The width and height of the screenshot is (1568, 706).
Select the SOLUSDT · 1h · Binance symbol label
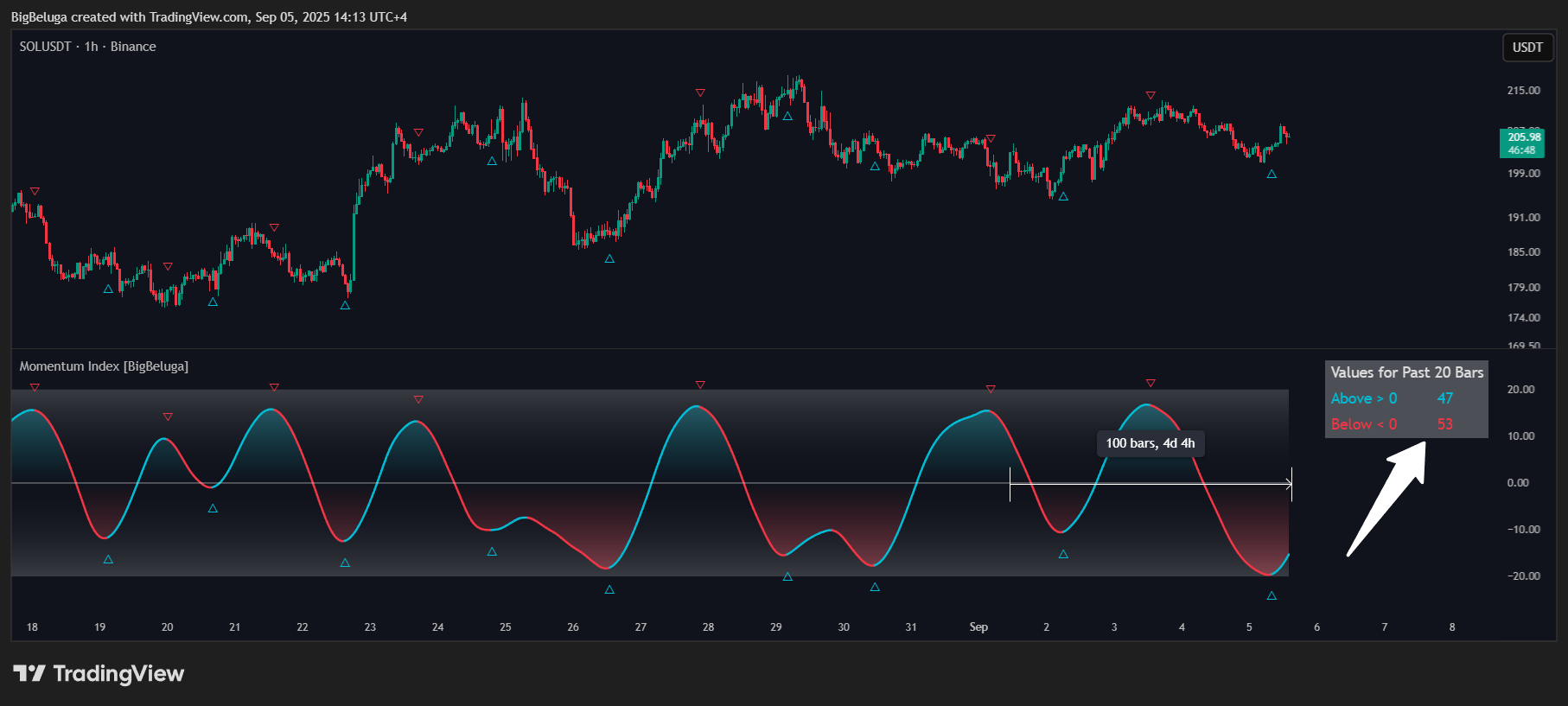pyautogui.click(x=88, y=47)
